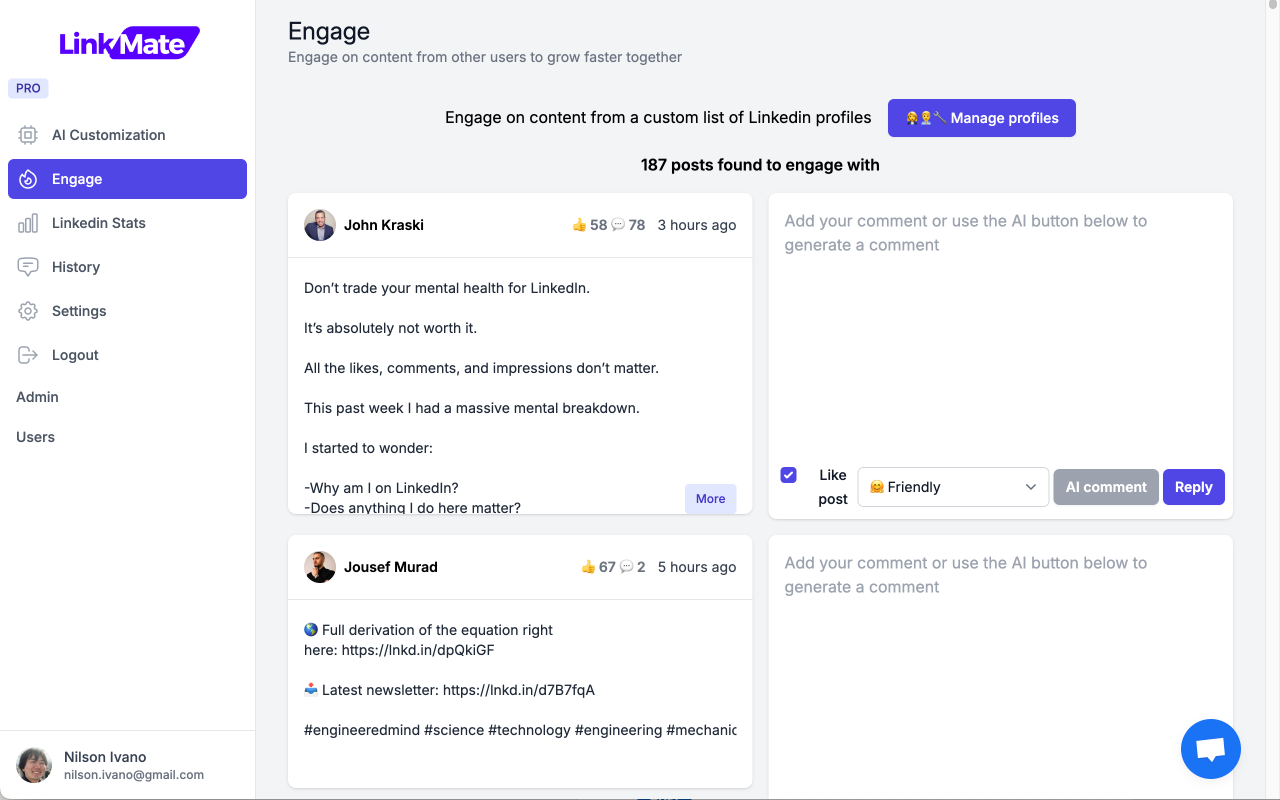Open Linkedin Stats via the bar chart icon
This screenshot has width=1280, height=800.
click(28, 222)
